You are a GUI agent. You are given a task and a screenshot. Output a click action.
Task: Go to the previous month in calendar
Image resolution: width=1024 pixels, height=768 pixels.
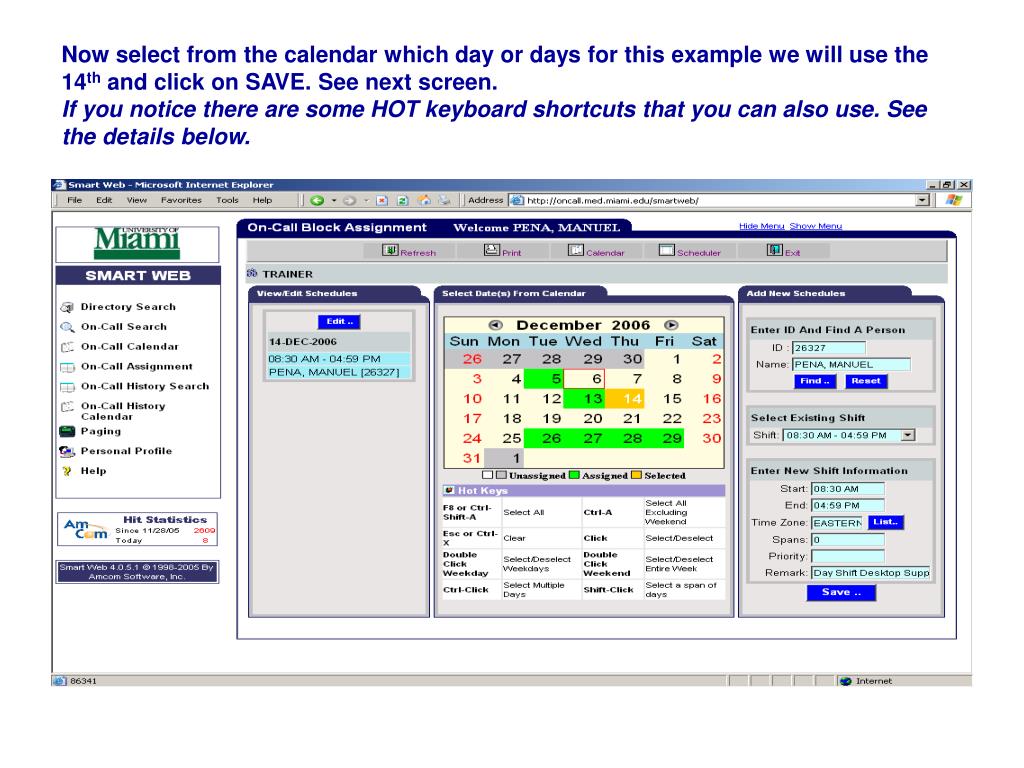tap(496, 325)
